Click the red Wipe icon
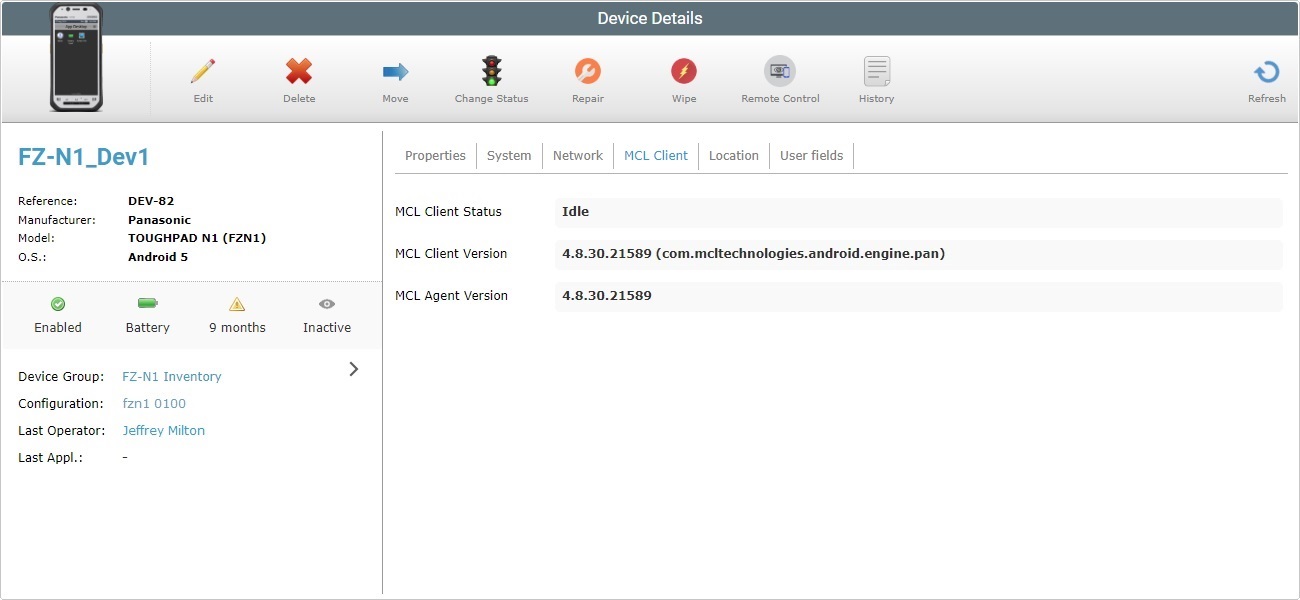Viewport: 1300px width, 600px height. pyautogui.click(x=684, y=72)
